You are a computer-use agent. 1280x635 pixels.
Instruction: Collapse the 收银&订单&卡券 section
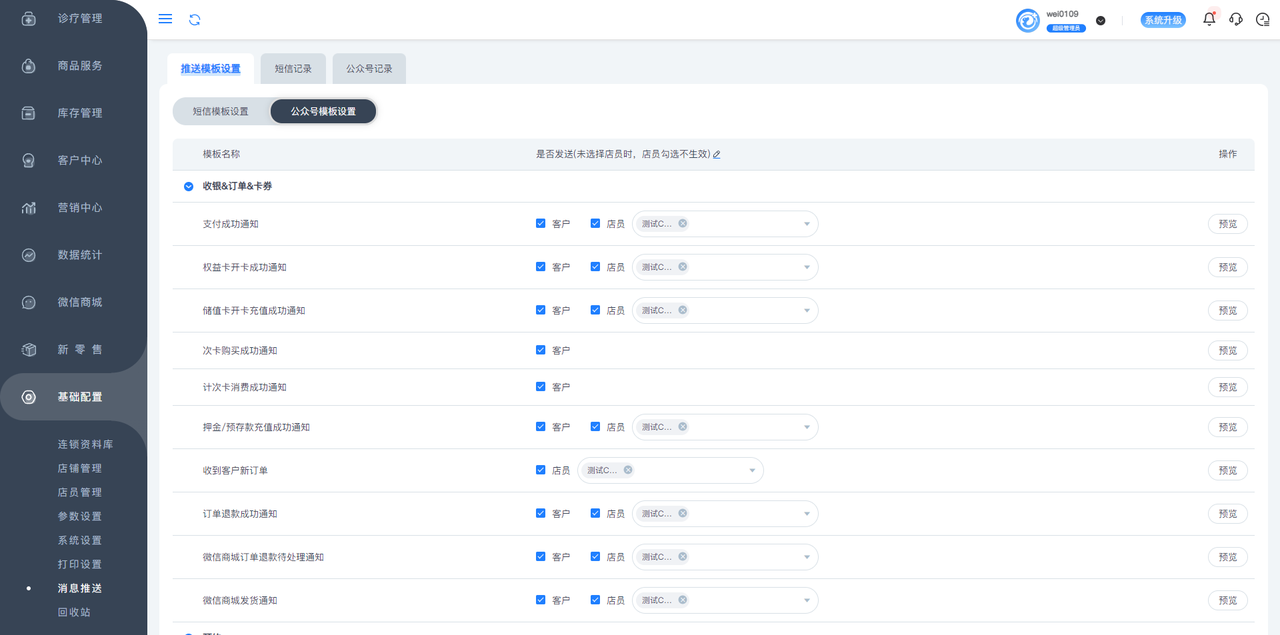point(188,186)
